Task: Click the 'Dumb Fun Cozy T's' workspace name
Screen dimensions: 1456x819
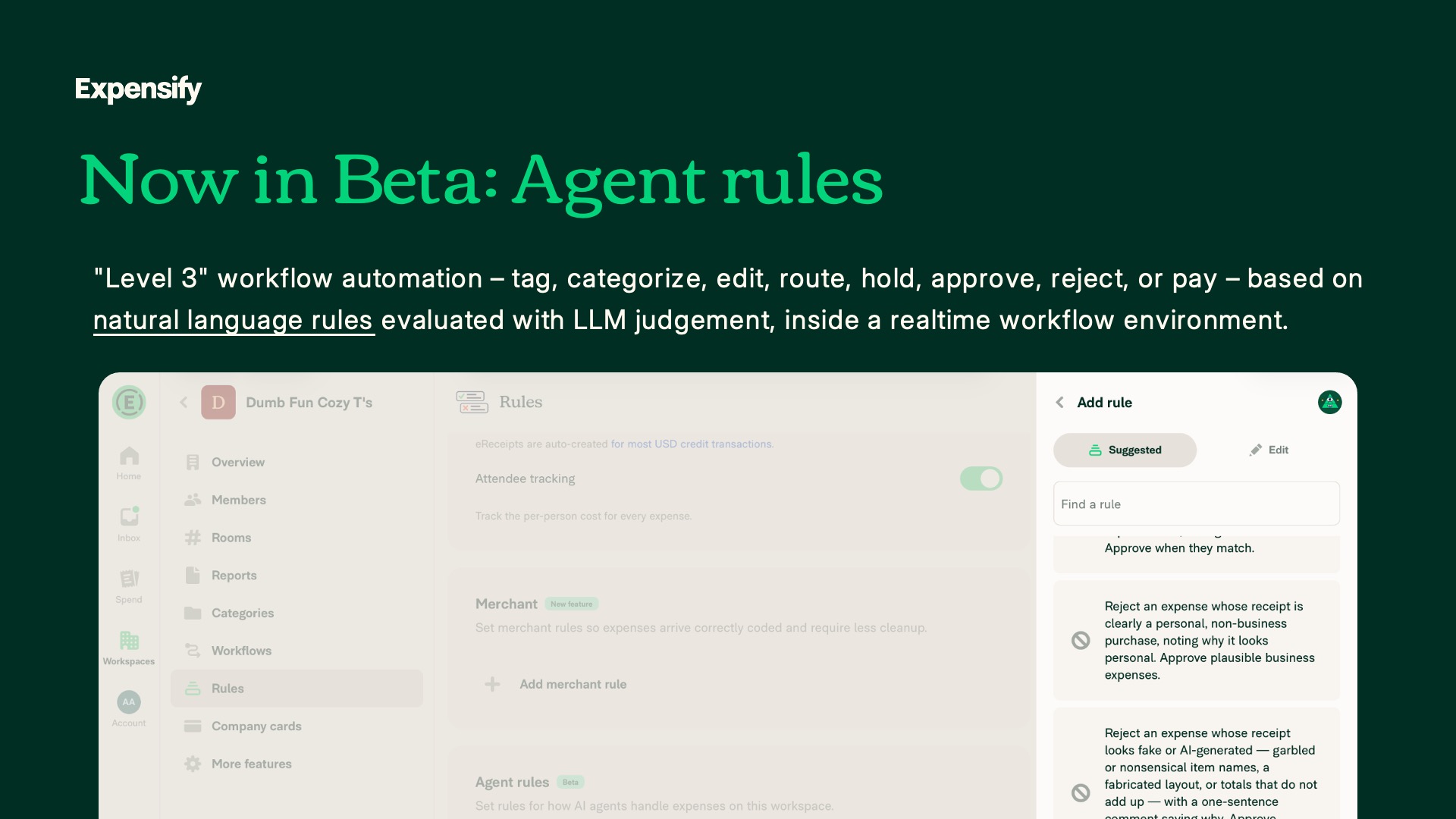Action: point(309,403)
